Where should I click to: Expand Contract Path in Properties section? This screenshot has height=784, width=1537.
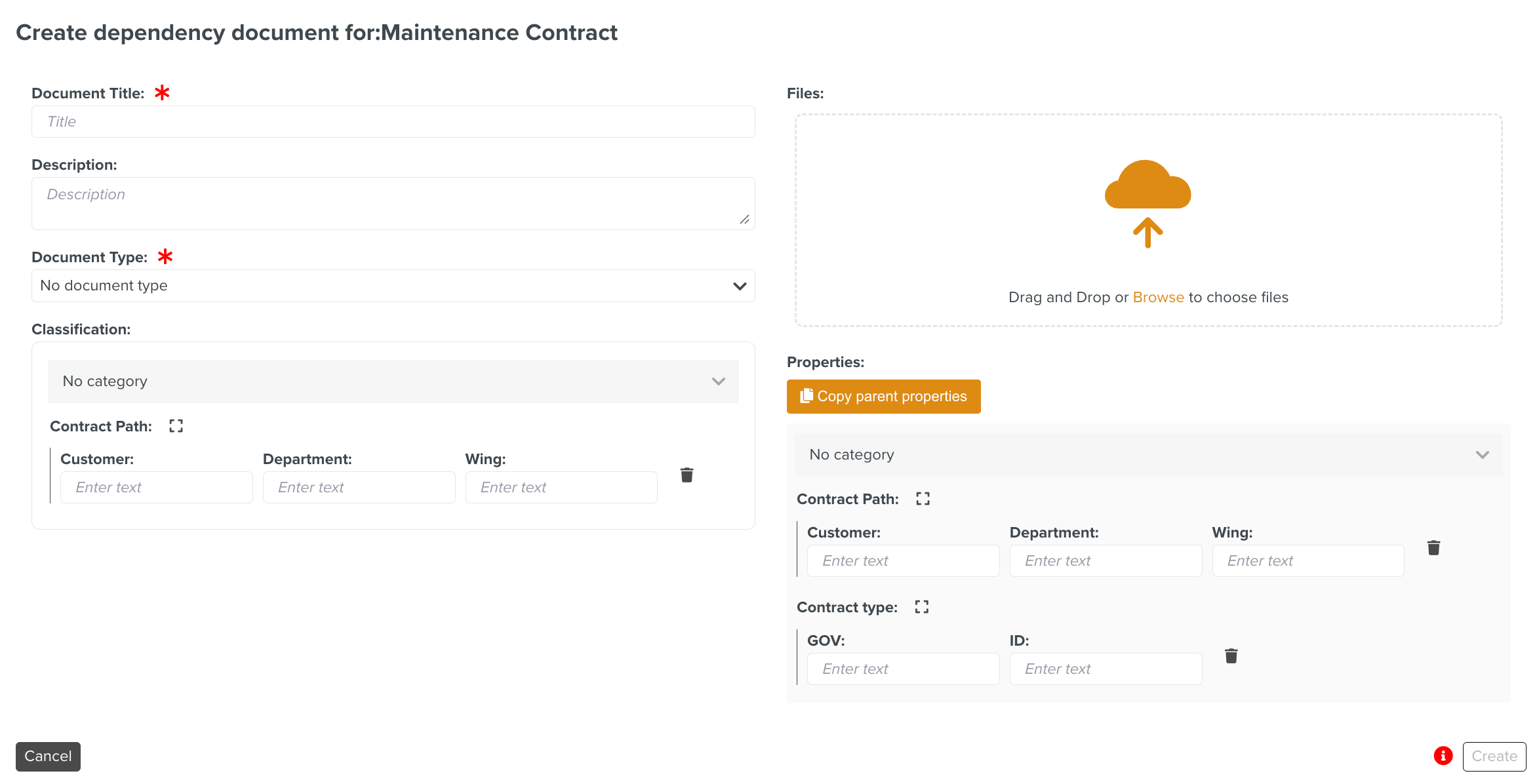tap(923, 499)
